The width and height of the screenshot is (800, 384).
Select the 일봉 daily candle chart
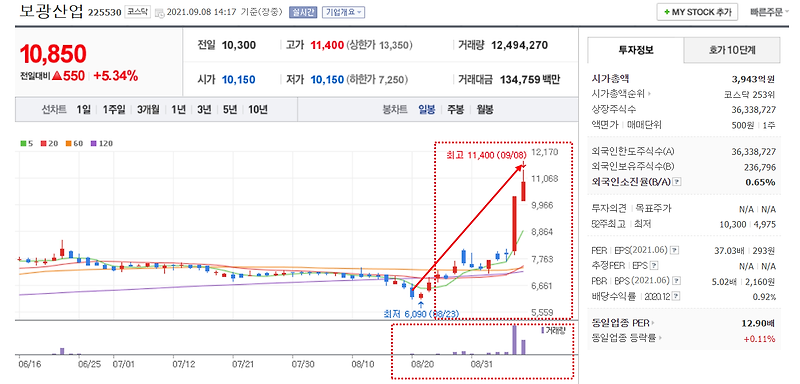427,110
